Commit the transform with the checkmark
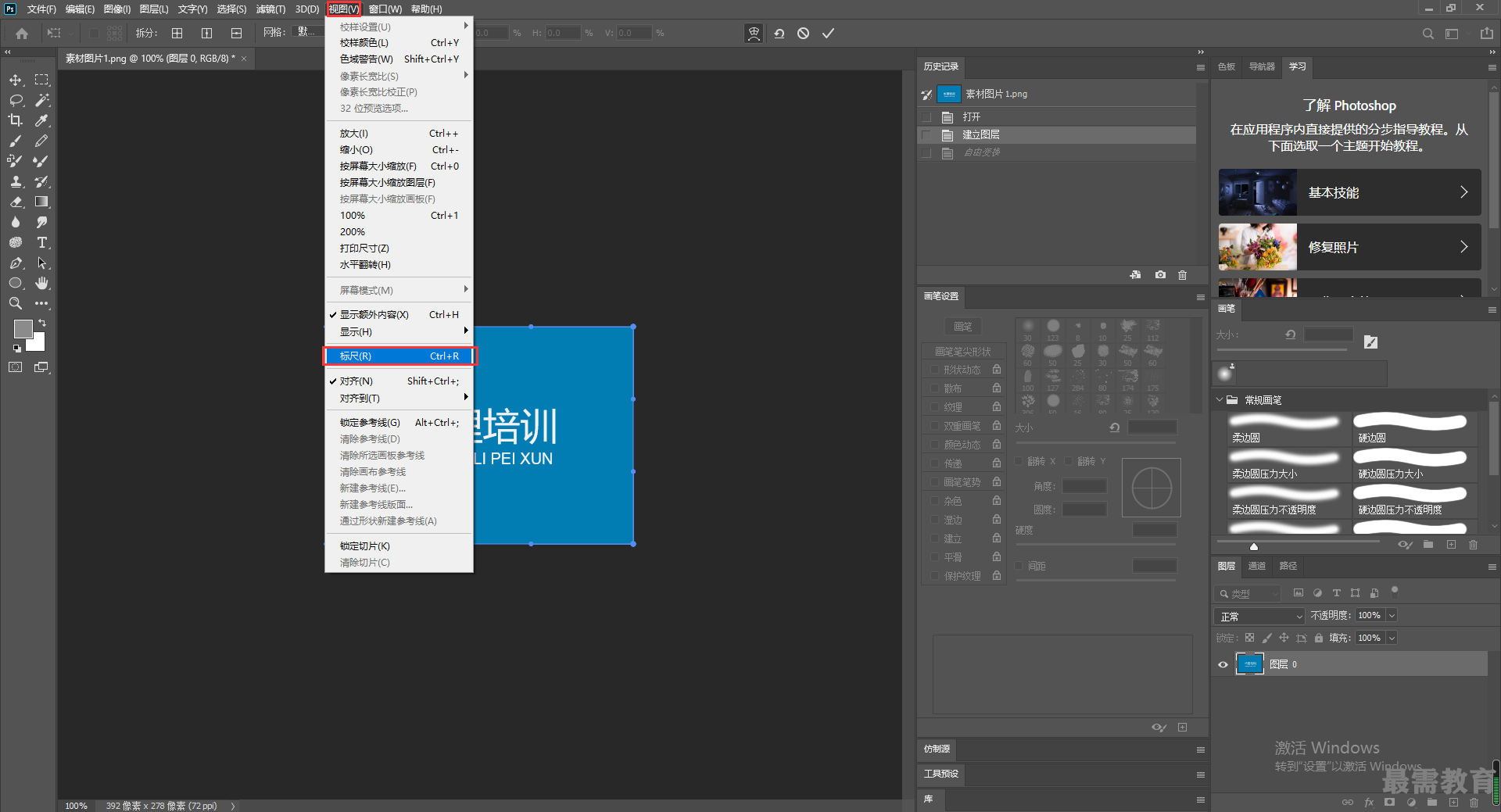 [828, 33]
